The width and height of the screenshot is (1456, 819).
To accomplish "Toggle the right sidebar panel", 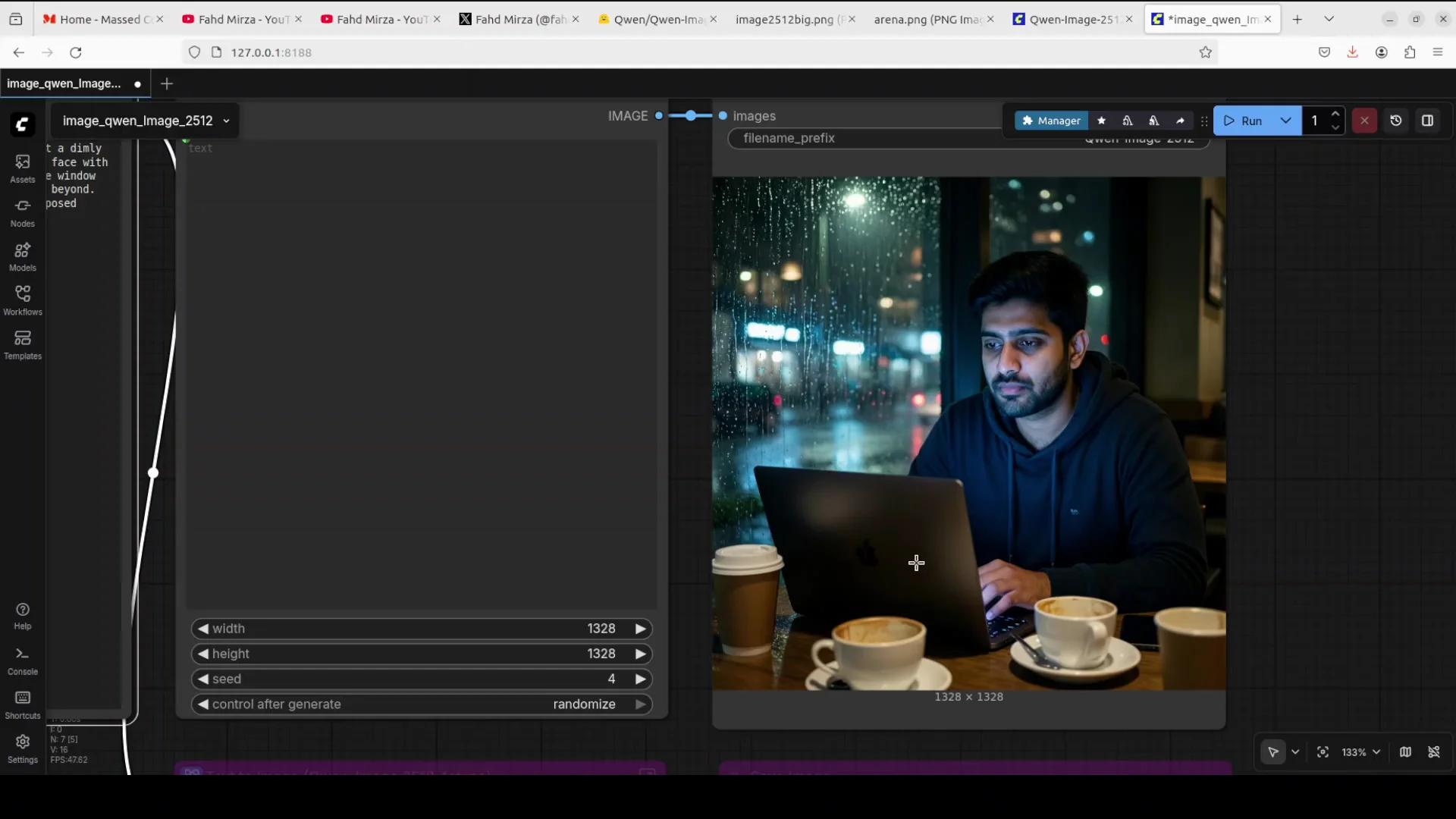I will click(1429, 121).
